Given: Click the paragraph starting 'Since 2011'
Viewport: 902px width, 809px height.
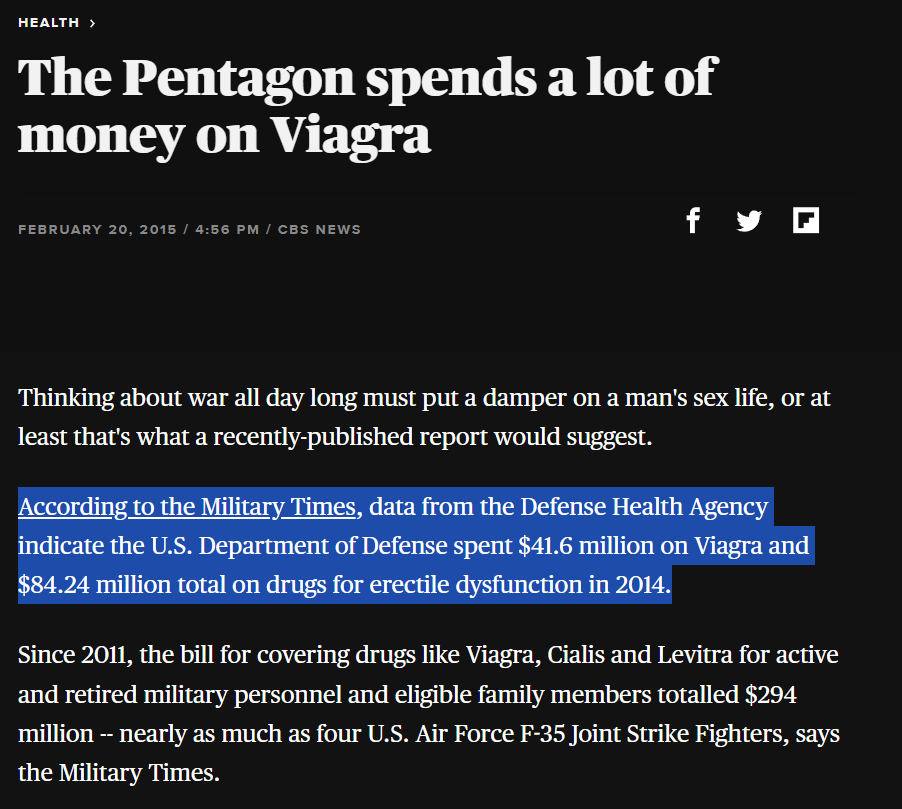Looking at the screenshot, I should click(x=429, y=713).
